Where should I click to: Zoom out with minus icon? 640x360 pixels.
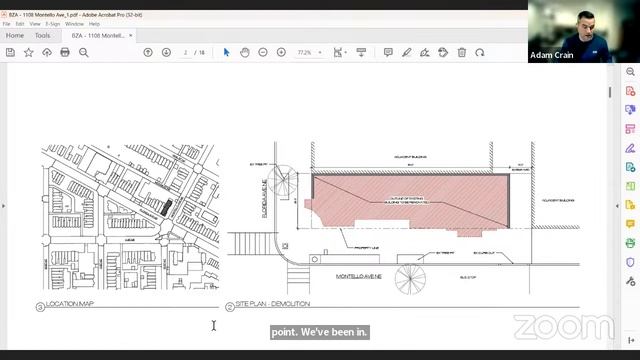click(x=263, y=52)
